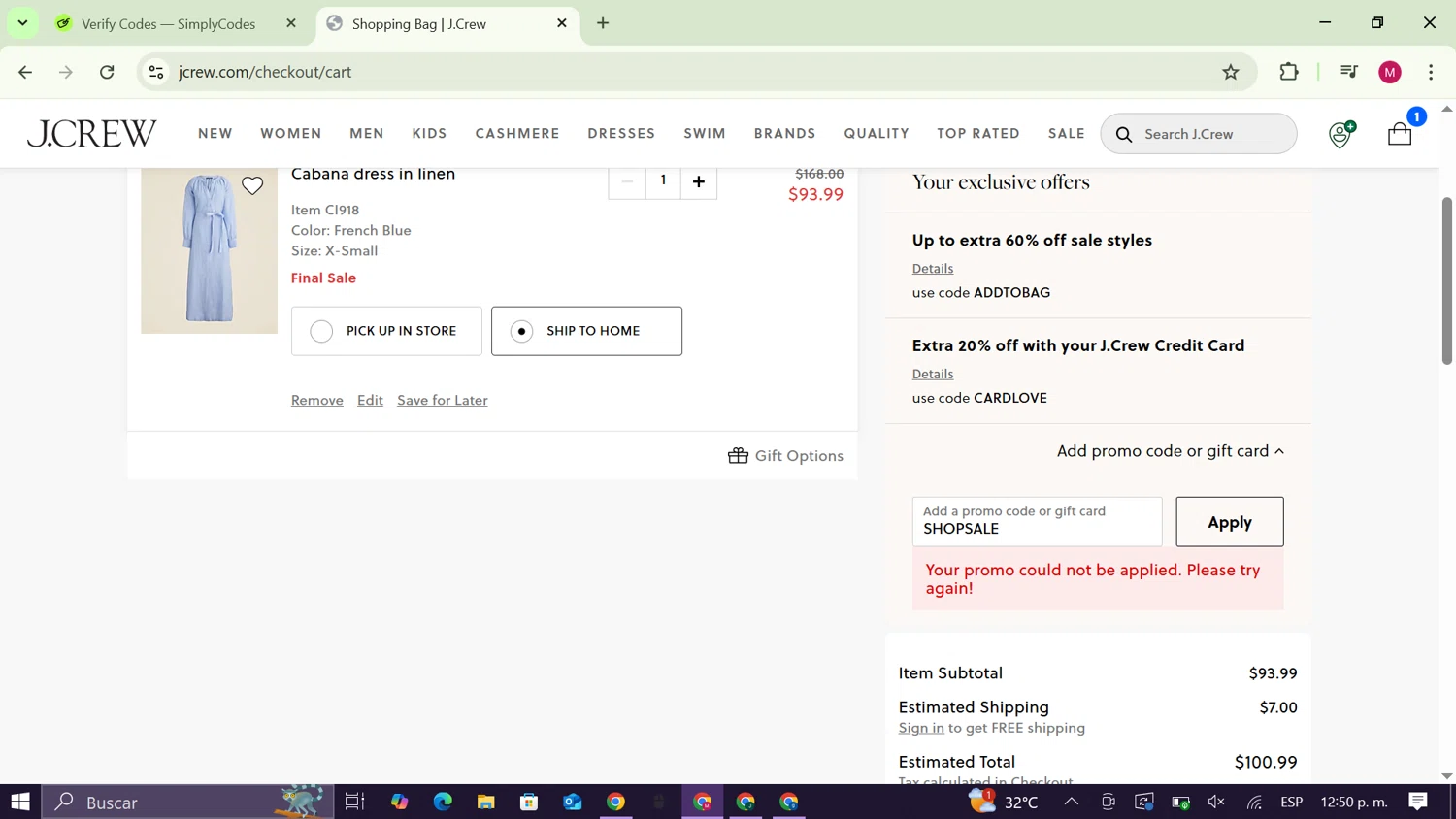This screenshot has width=1456, height=819.
Task: Open Gift Options
Action: pos(786,455)
